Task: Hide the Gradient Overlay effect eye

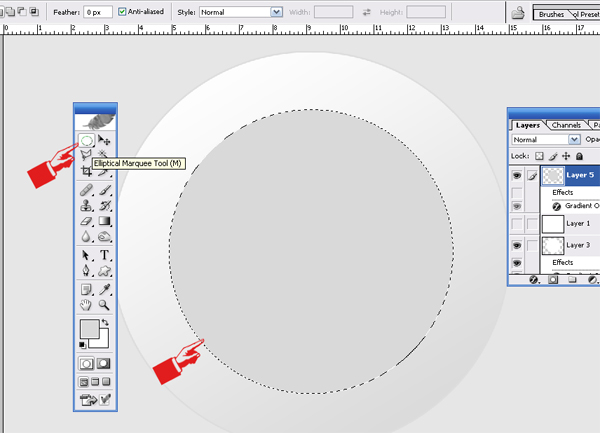Action: (x=517, y=206)
